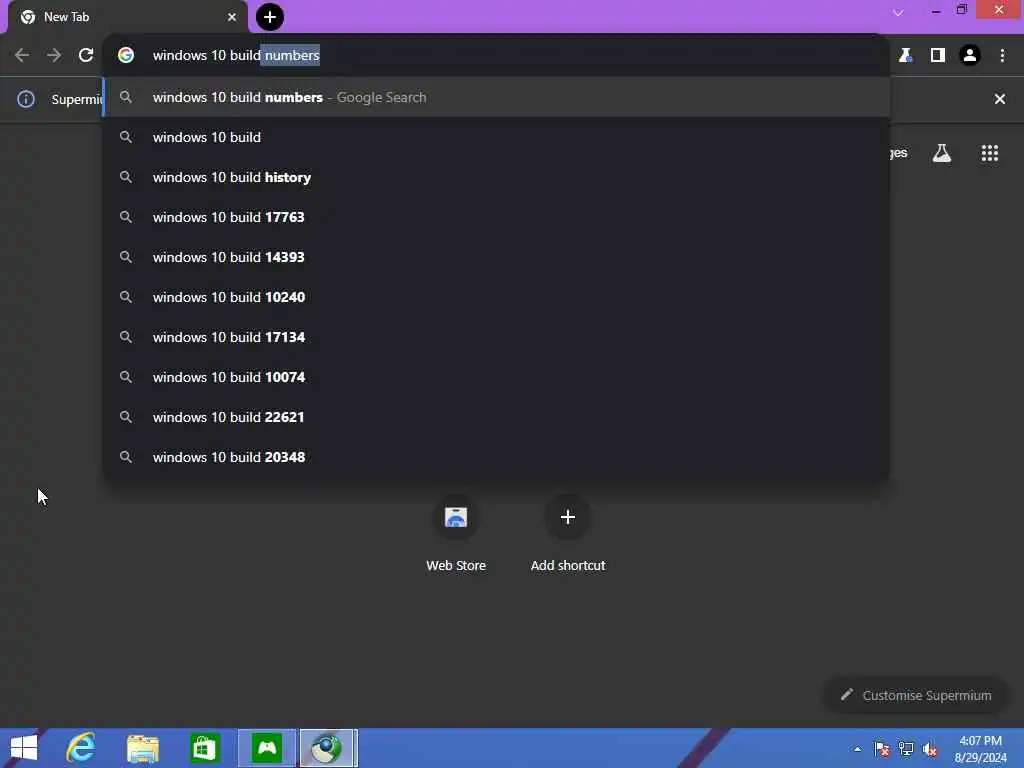Open the Google apps grid
This screenshot has height=768, width=1024.
tap(989, 153)
